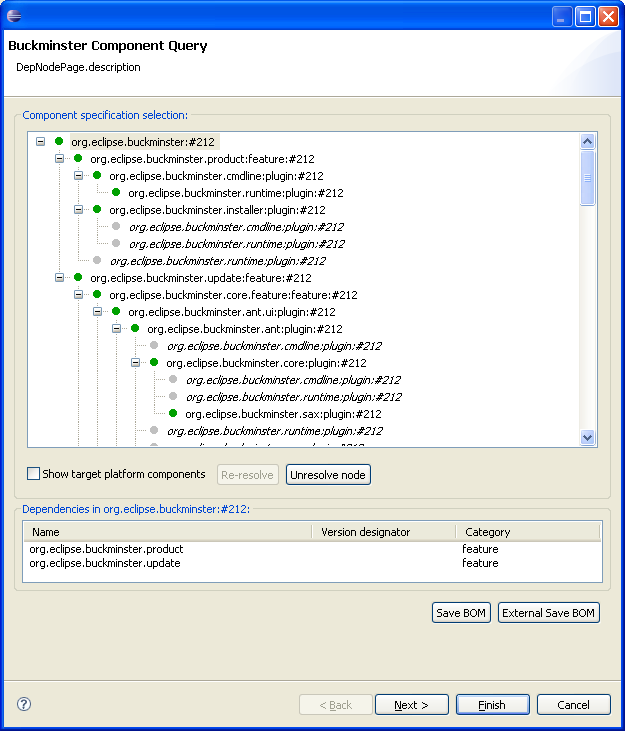
Task: Click the Version designator column header
Action: point(384,532)
